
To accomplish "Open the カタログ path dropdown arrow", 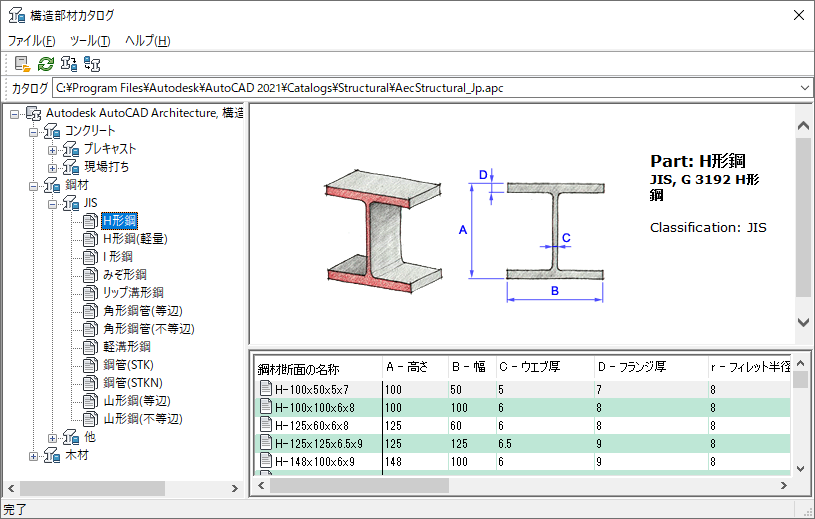I will (805, 88).
